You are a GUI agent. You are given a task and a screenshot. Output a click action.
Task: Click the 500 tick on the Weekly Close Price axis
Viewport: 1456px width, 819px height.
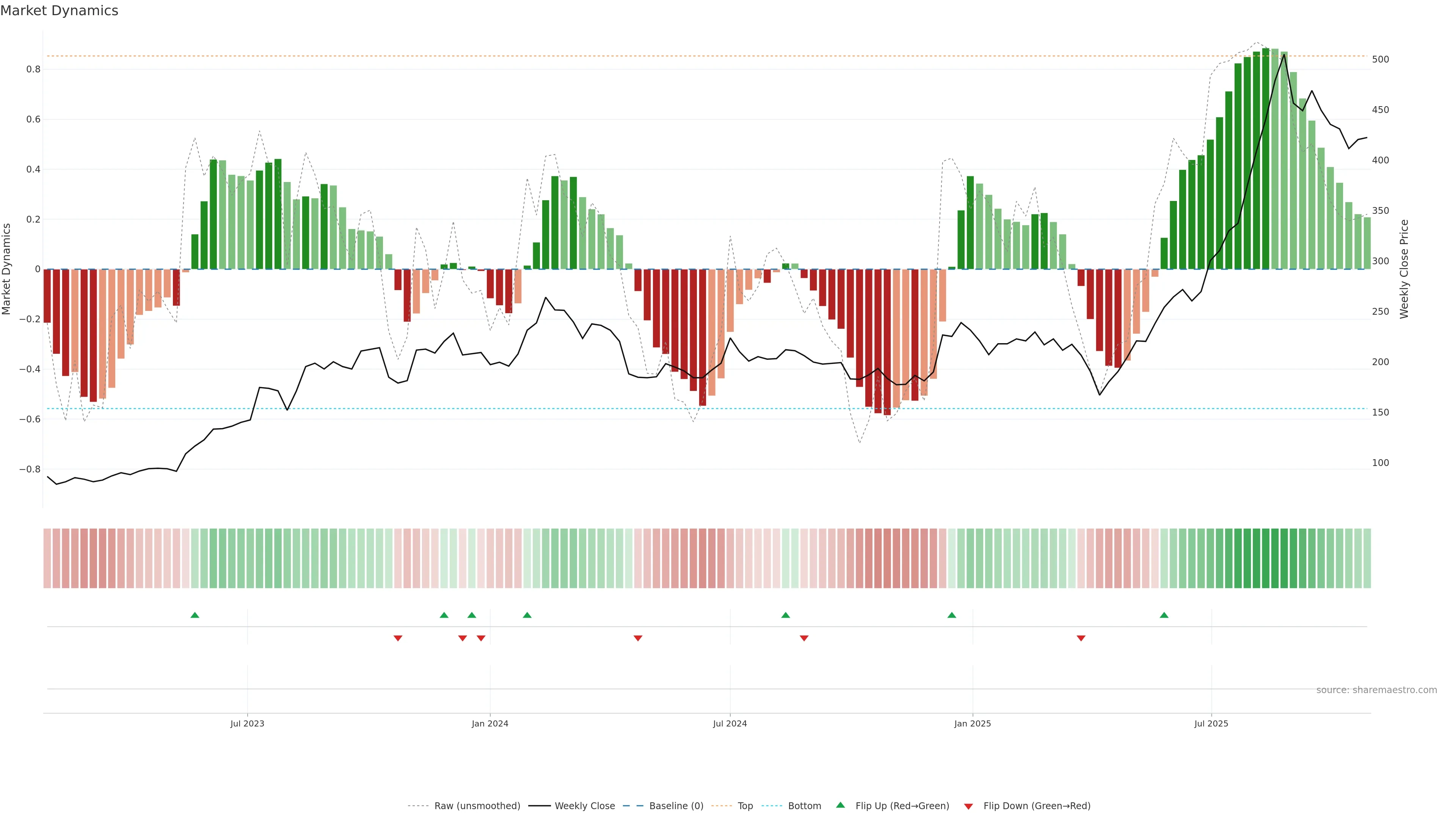tap(1380, 60)
